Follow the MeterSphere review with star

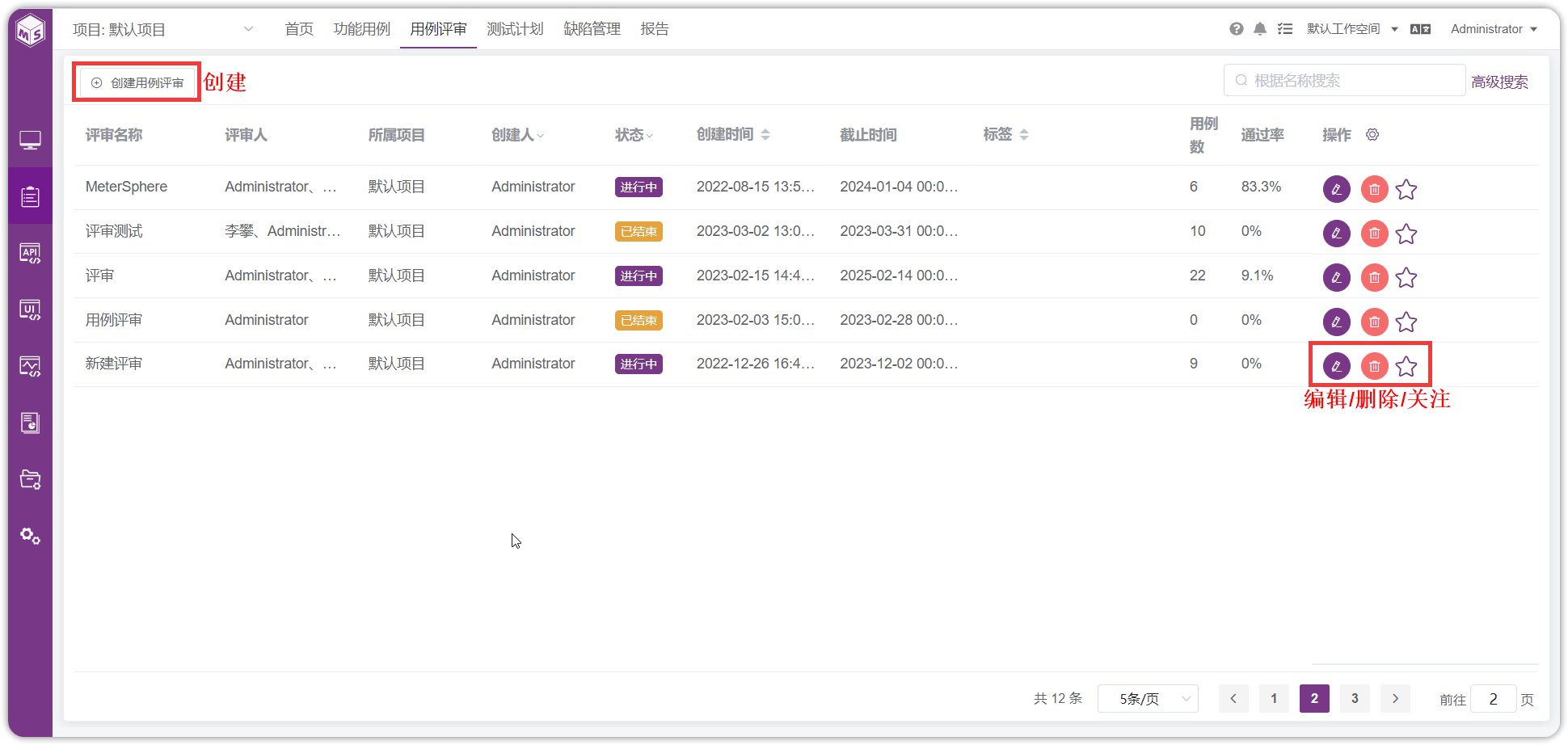click(1406, 190)
